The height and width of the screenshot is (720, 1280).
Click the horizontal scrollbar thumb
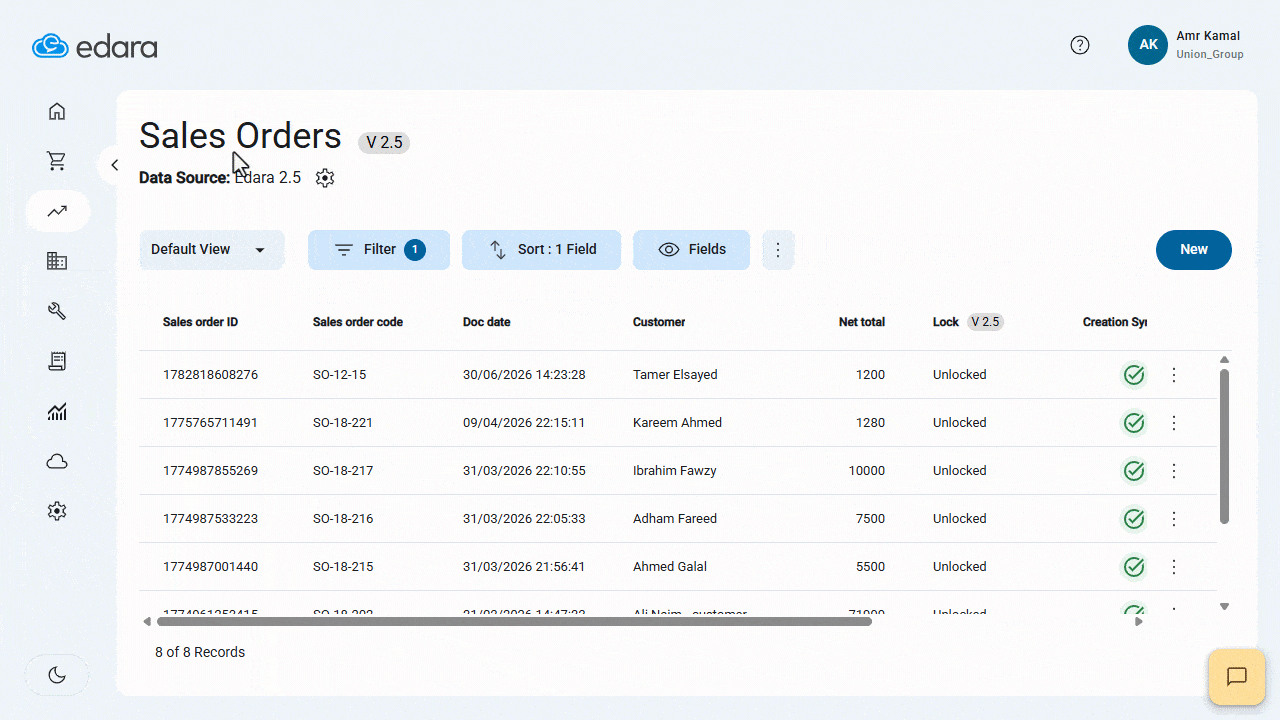(x=513, y=621)
